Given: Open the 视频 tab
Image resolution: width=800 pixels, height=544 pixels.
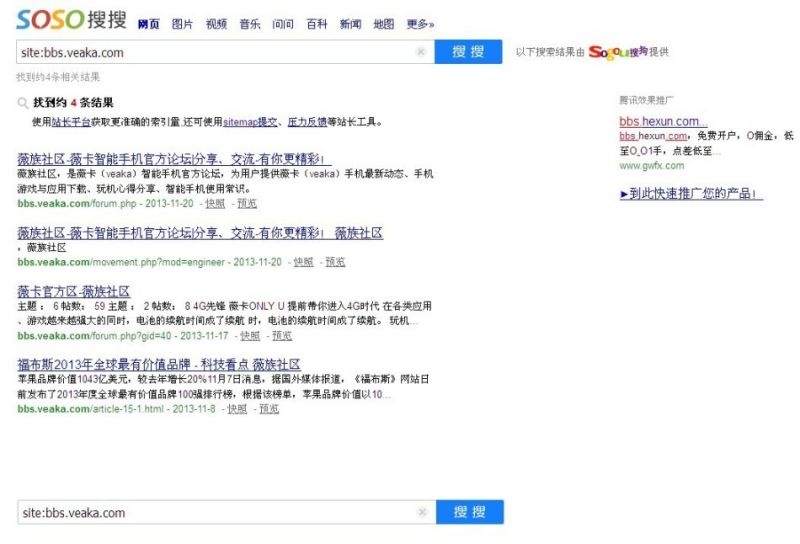Looking at the screenshot, I should pyautogui.click(x=216, y=24).
